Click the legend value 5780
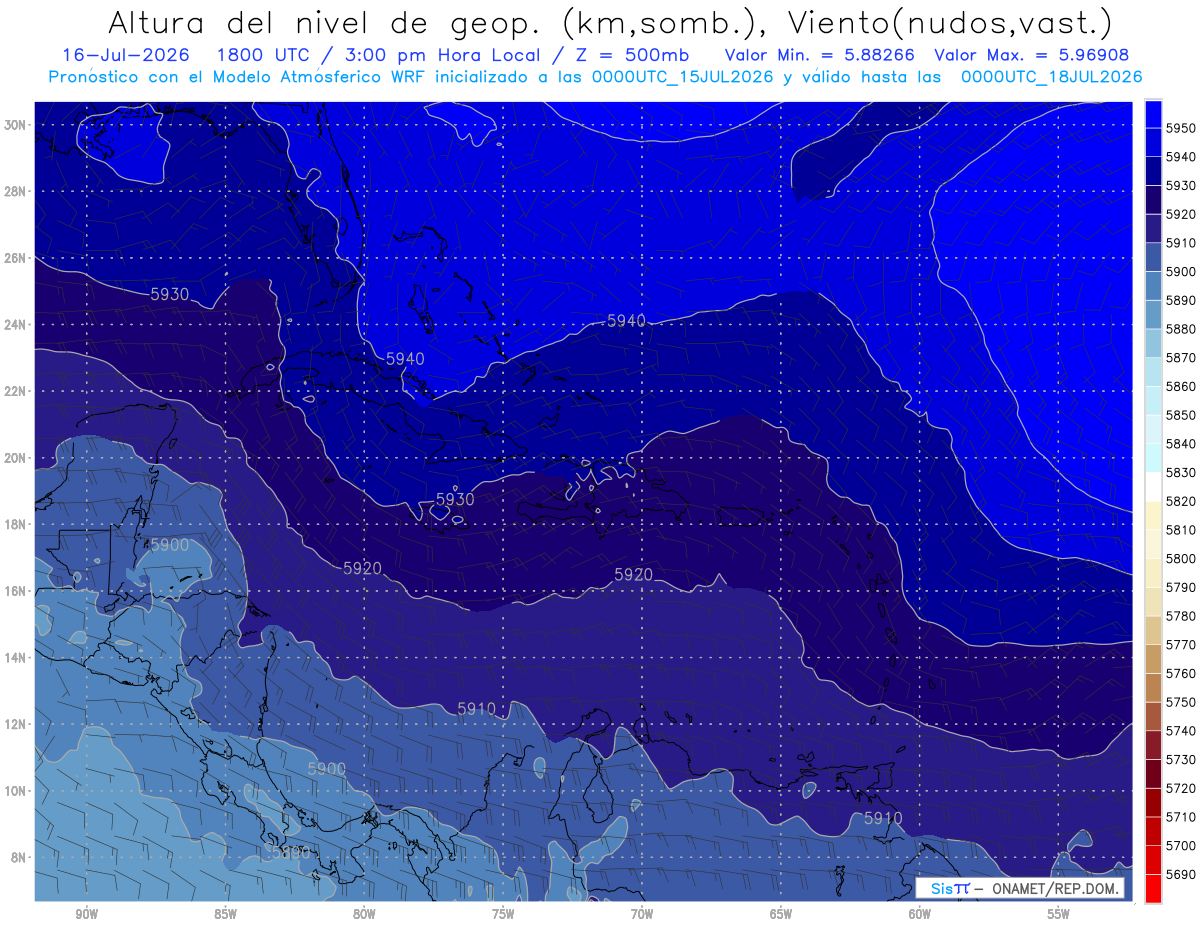The image size is (1200, 927). [1180, 616]
